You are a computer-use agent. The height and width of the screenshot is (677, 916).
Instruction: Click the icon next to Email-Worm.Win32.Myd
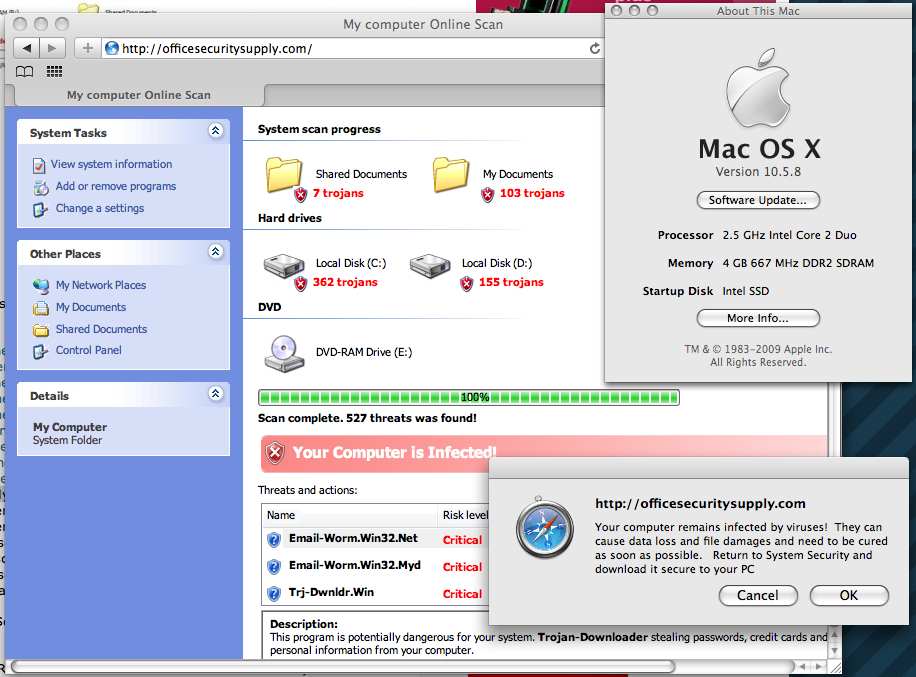click(273, 566)
